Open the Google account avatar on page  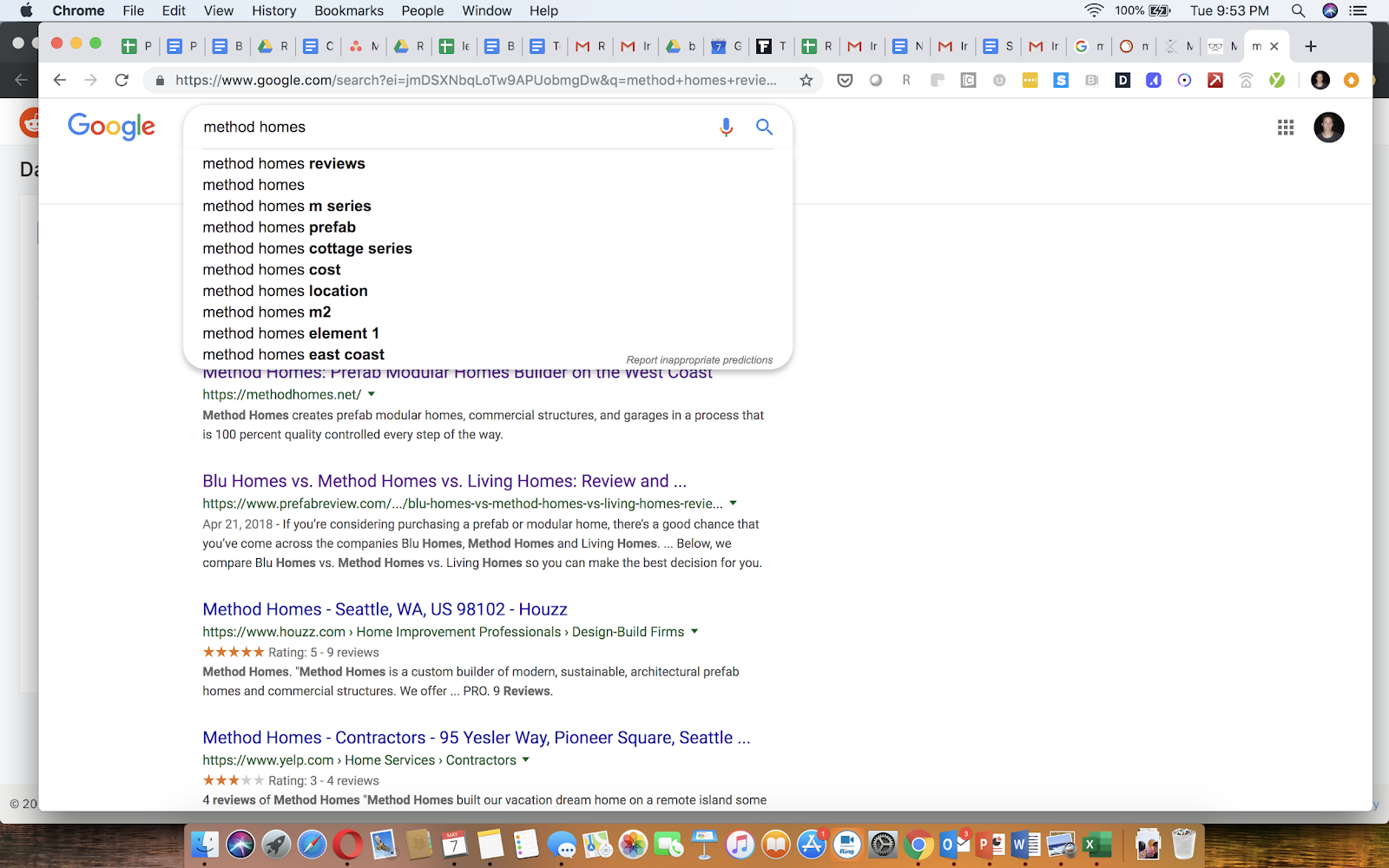point(1328,128)
